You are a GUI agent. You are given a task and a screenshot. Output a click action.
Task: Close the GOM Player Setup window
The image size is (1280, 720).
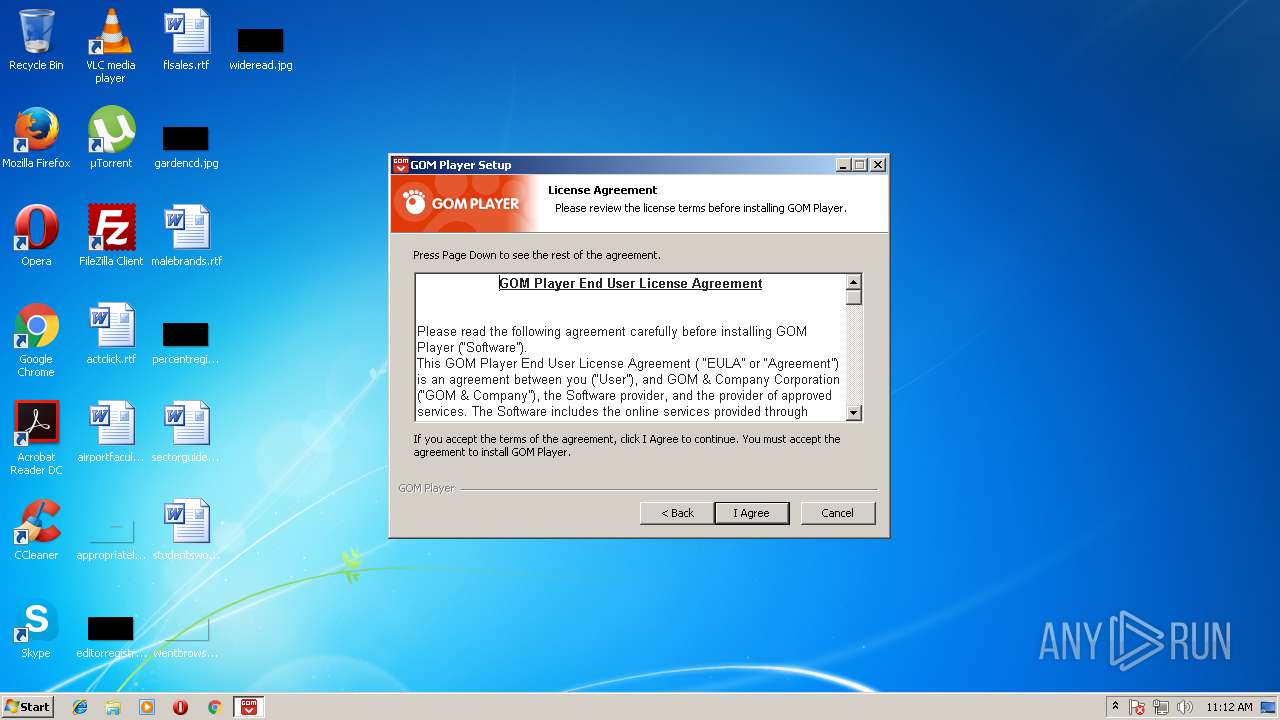tap(877, 165)
